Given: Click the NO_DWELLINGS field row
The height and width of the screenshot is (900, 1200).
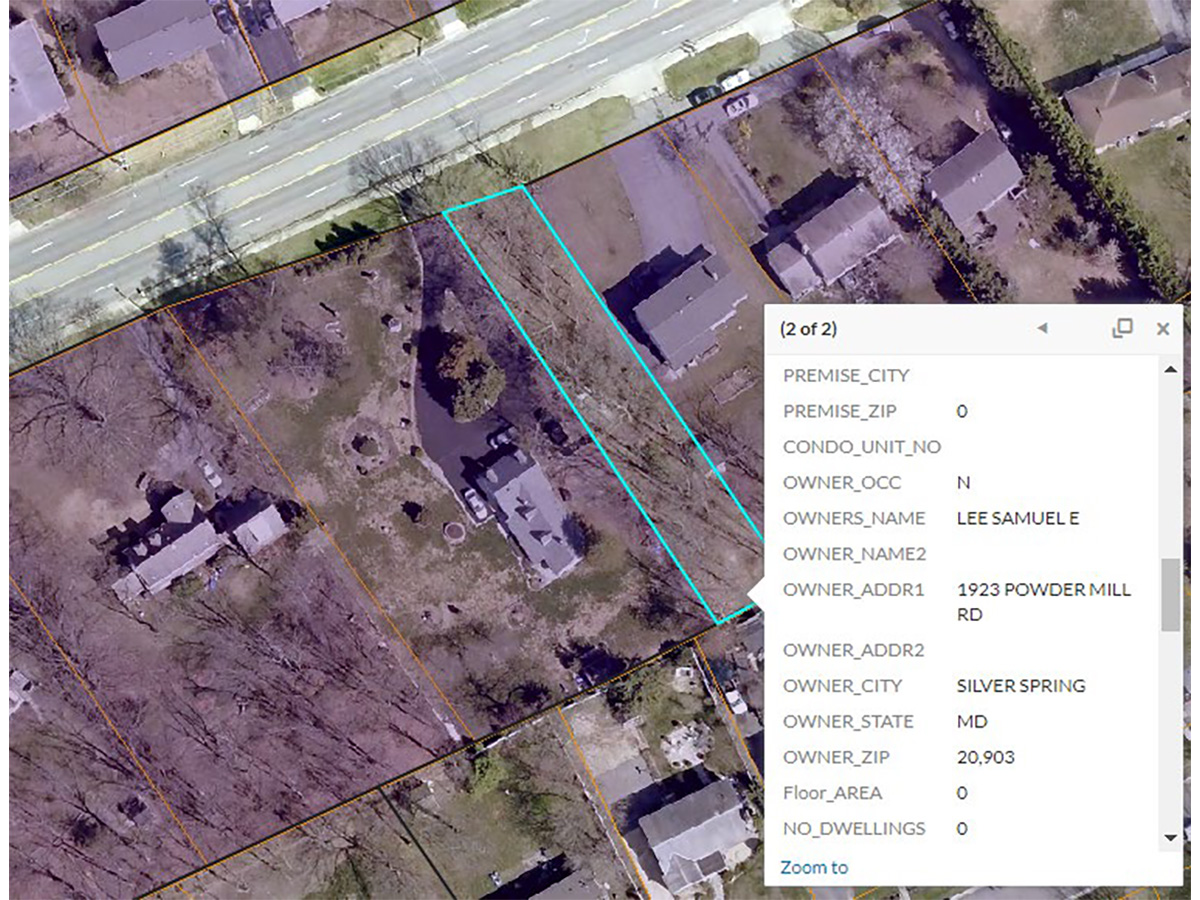Looking at the screenshot, I should tap(968, 828).
